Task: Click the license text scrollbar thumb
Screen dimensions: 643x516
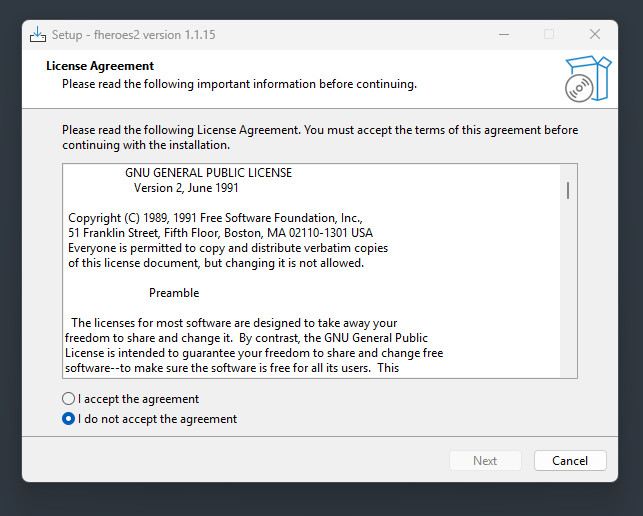Action: point(568,190)
